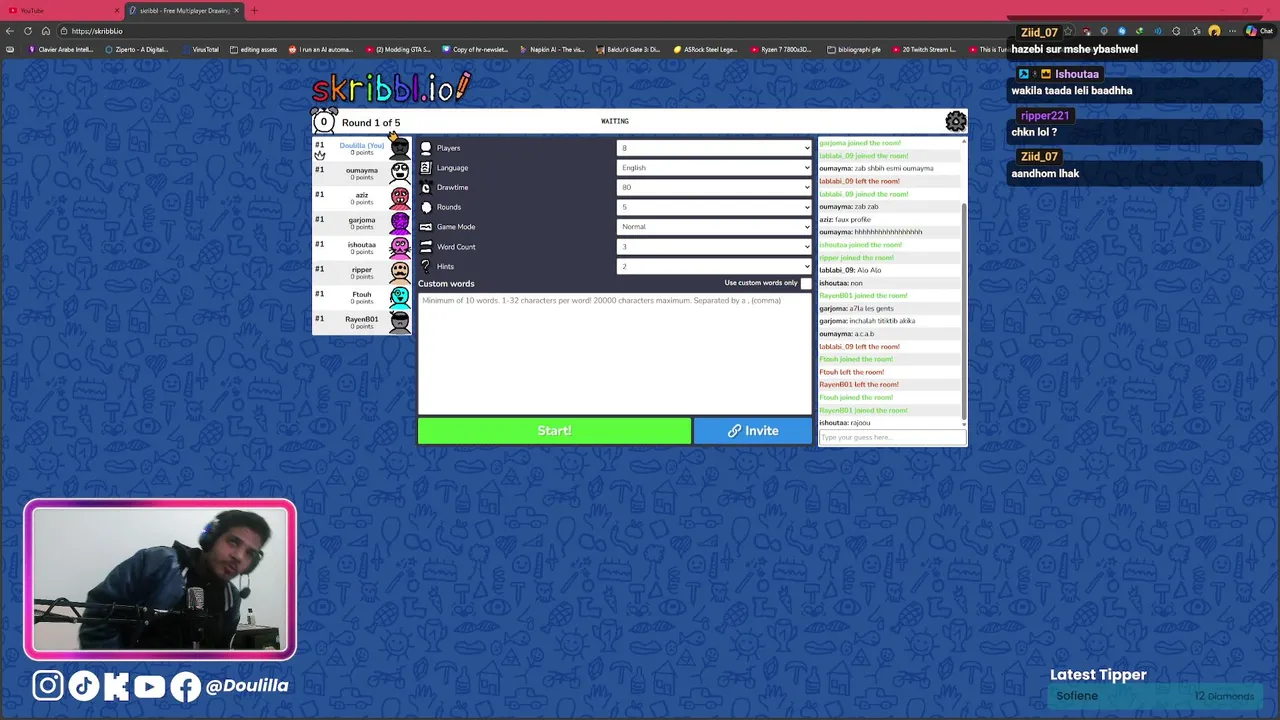Click the skribbl.io logo
The height and width of the screenshot is (720, 1280).
pyautogui.click(x=390, y=88)
